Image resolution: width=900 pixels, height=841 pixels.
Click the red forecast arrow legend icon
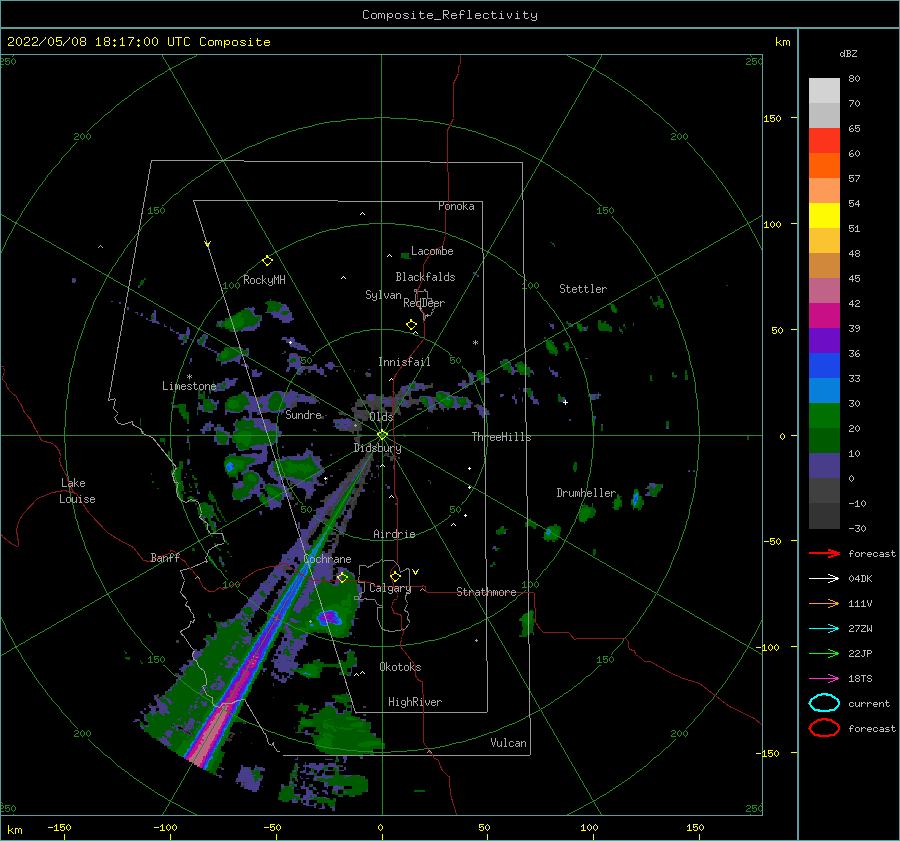(824, 553)
